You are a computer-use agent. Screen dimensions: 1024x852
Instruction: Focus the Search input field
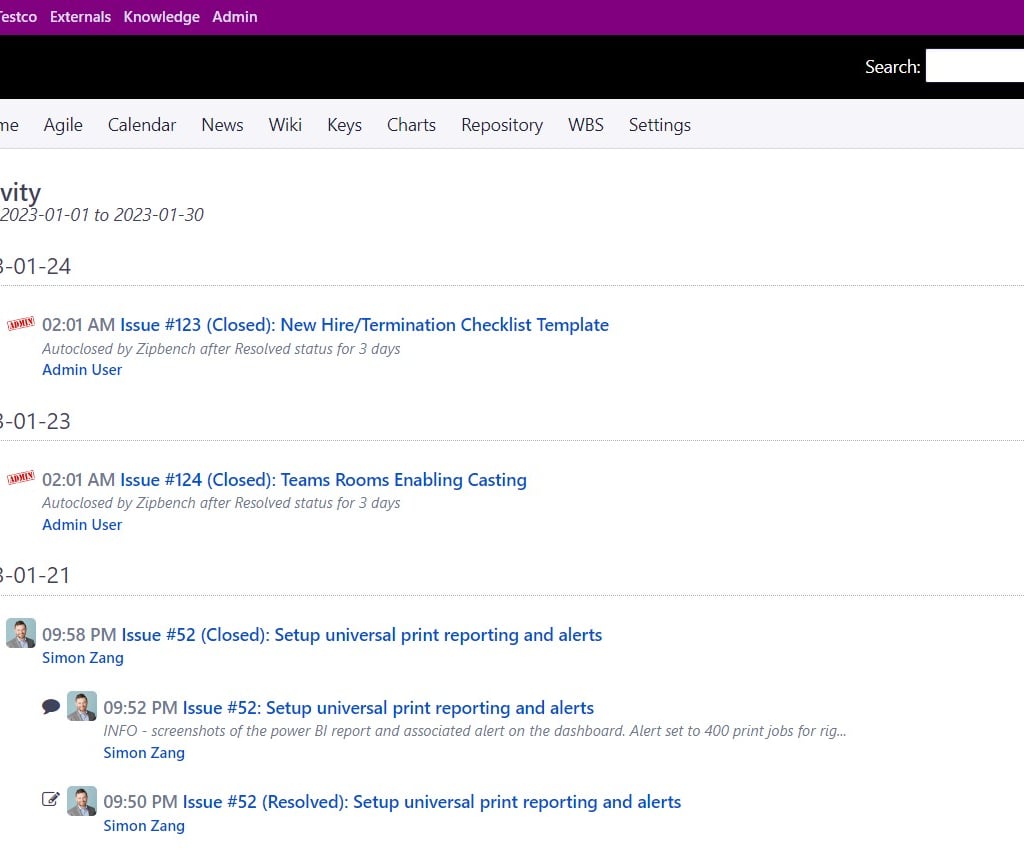(974, 66)
